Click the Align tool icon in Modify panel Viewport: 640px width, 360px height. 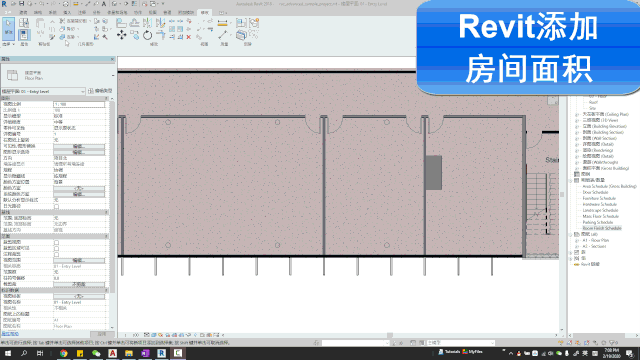coord(121,22)
